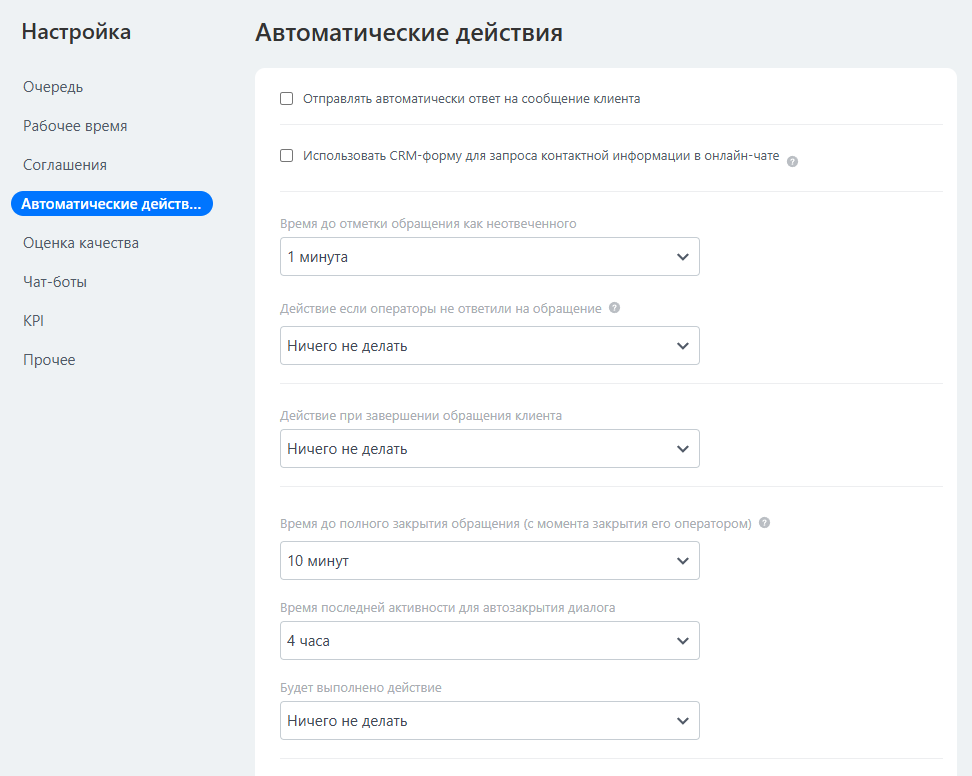The height and width of the screenshot is (776, 972).
Task: Open Оценка качества section
Action: click(x=81, y=243)
